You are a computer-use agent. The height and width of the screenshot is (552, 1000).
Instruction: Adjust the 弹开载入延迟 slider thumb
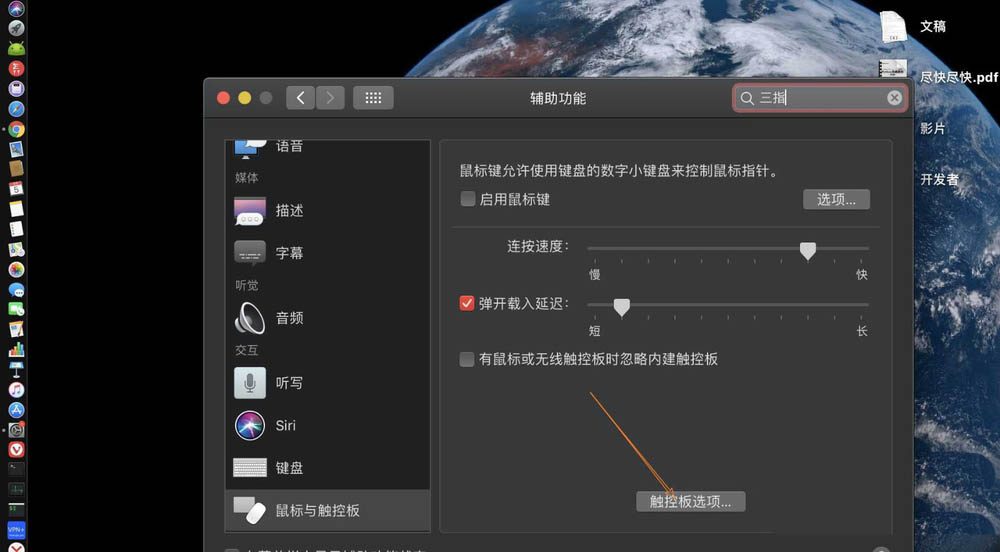(x=621, y=307)
